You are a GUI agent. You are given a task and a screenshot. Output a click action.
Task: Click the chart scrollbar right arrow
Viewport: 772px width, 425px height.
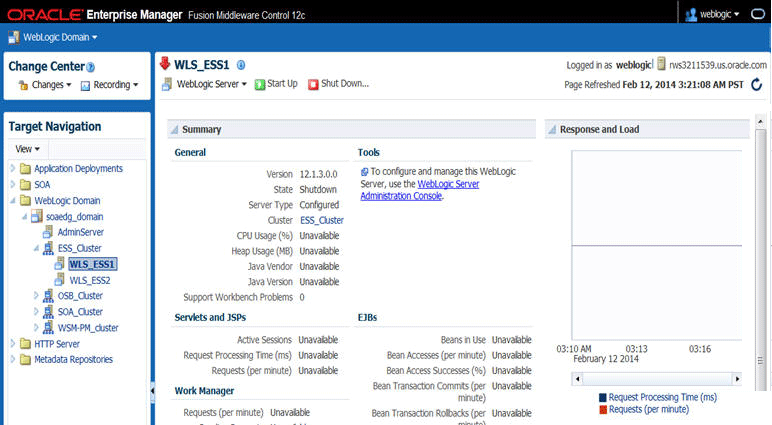pyautogui.click(x=737, y=379)
